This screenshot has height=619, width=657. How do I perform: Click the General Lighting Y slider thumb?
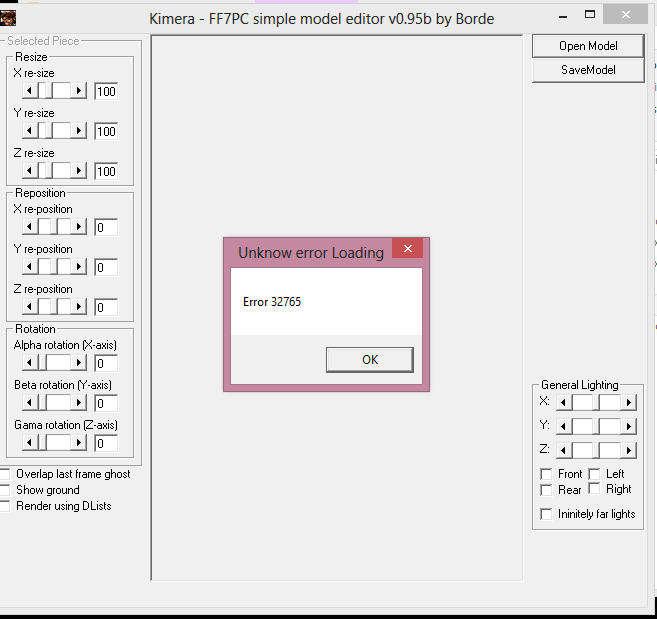596,426
